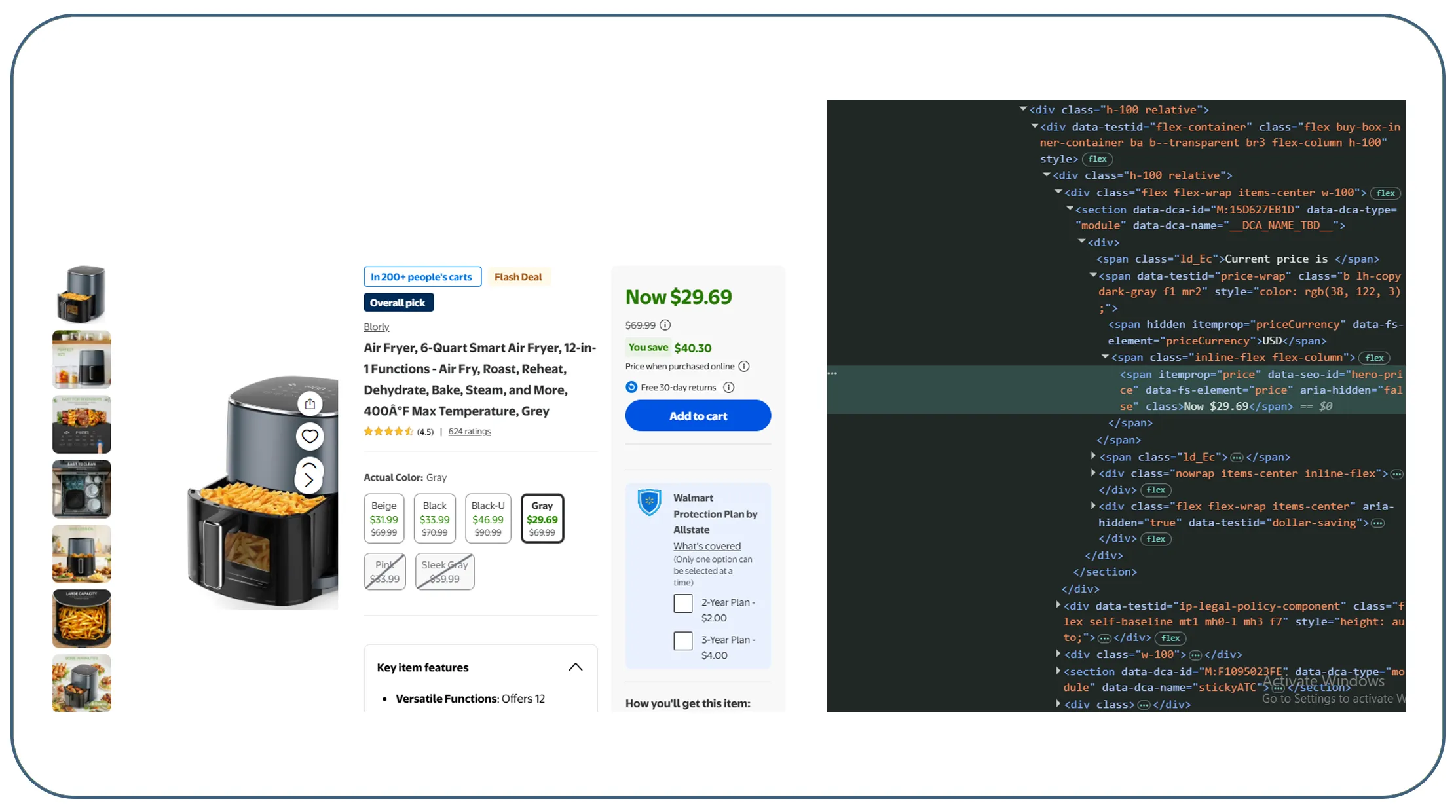This screenshot has width=1456, height=812.
Task: Check the 3-Year Plan $4.00 checkbox
Action: pyautogui.click(x=683, y=640)
